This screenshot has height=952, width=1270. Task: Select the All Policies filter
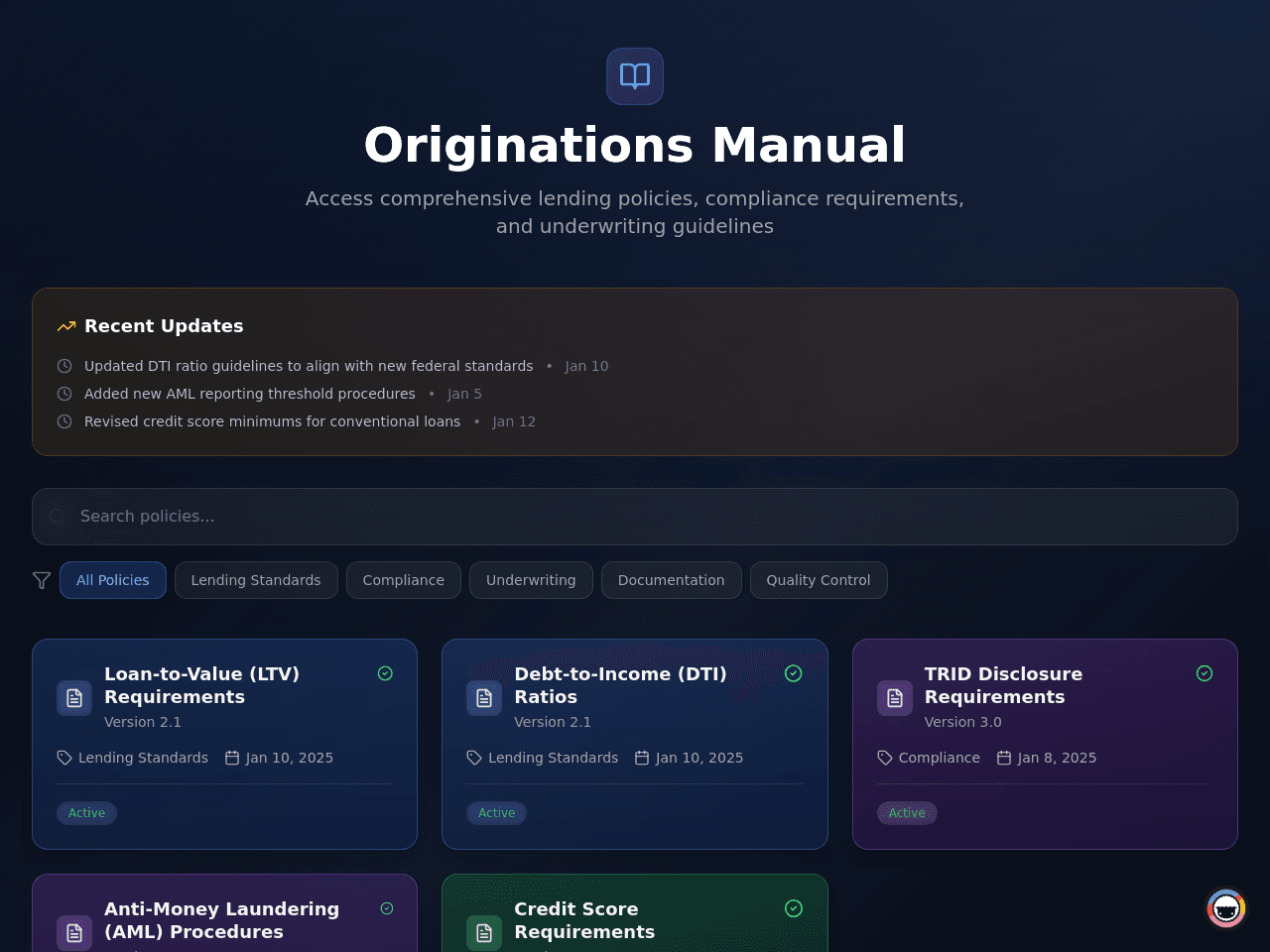click(113, 580)
